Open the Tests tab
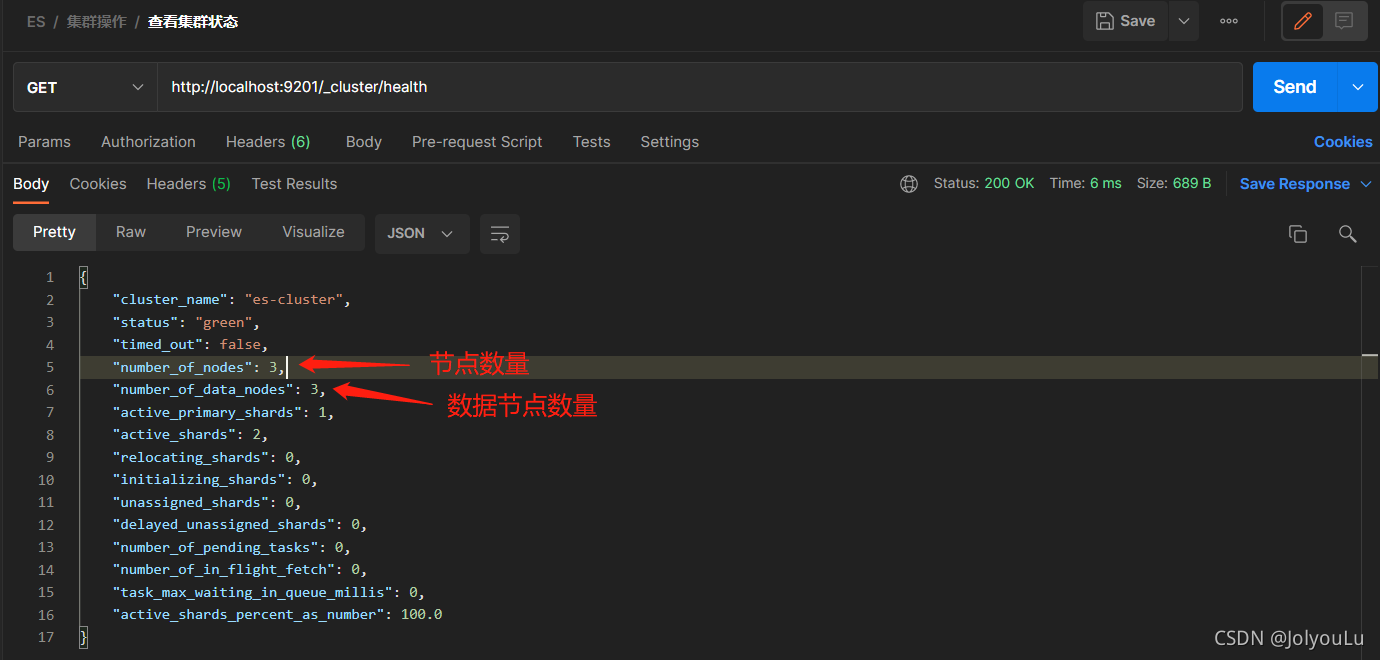Image resolution: width=1380 pixels, height=660 pixels. pyautogui.click(x=591, y=142)
